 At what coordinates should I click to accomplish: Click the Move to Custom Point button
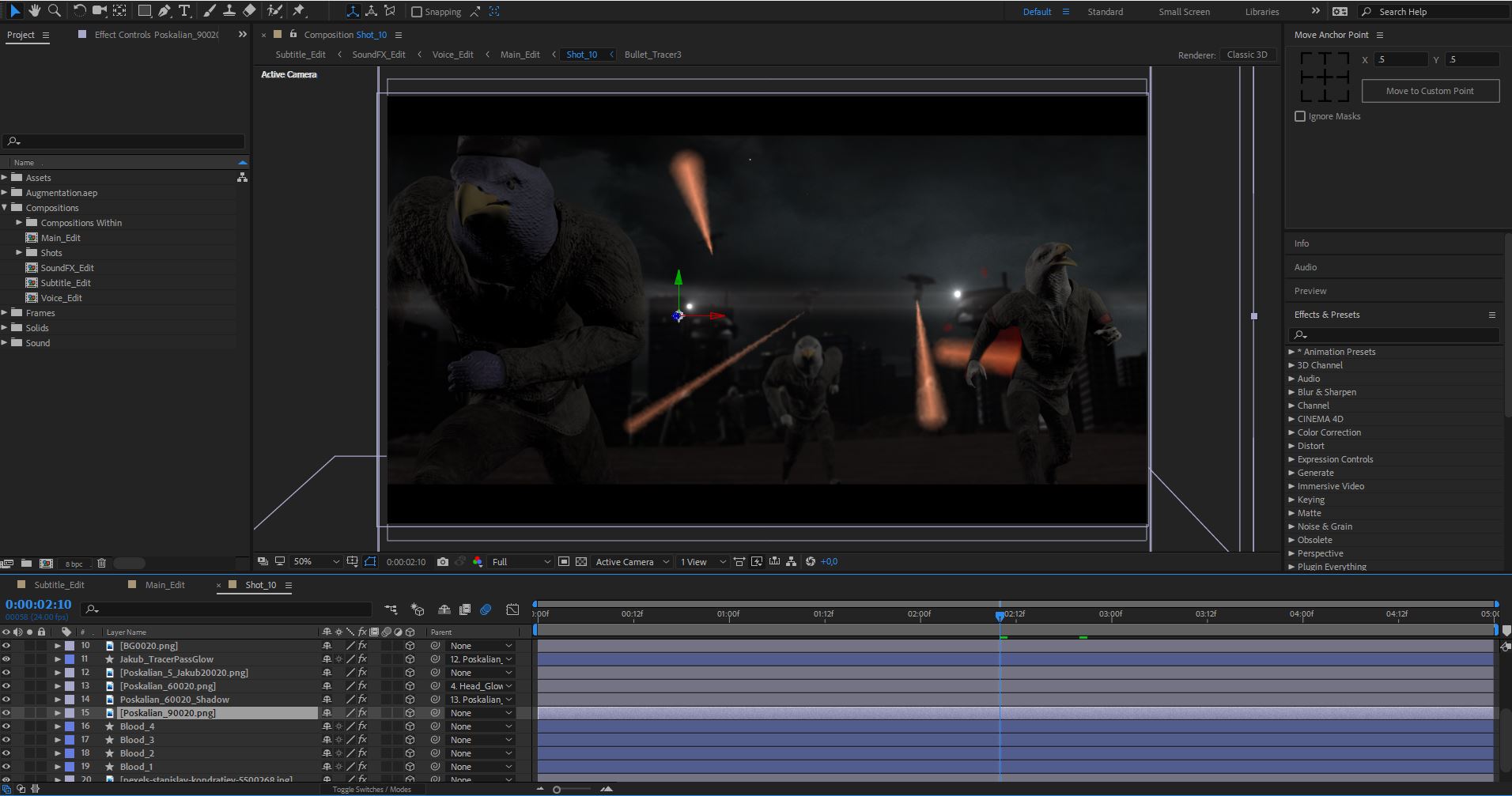tap(1430, 91)
